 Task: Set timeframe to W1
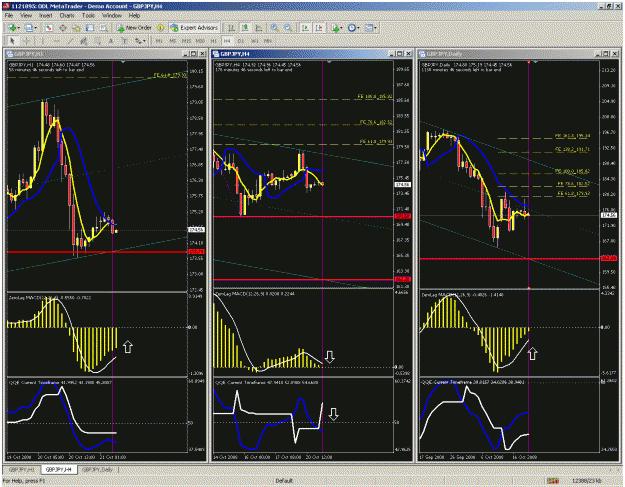click(x=254, y=41)
